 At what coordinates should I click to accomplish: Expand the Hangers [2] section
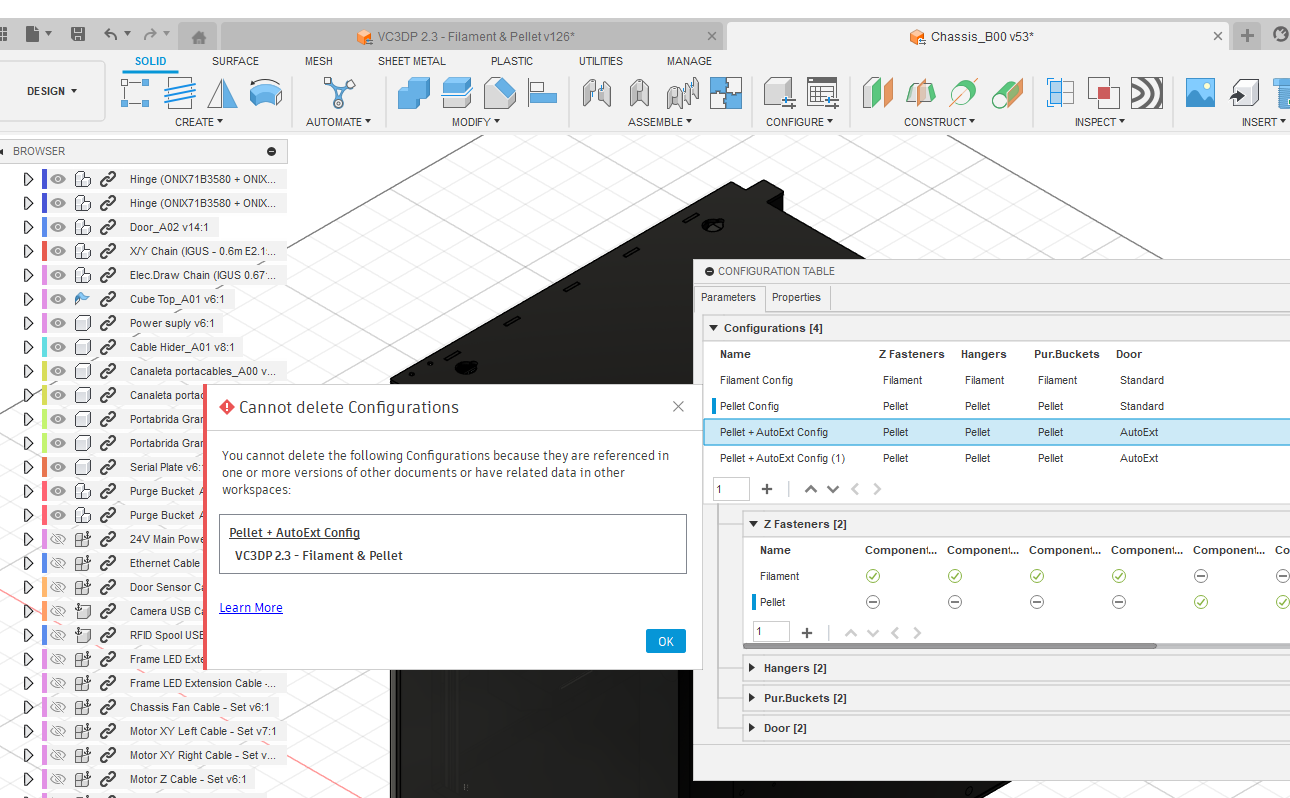coord(753,668)
